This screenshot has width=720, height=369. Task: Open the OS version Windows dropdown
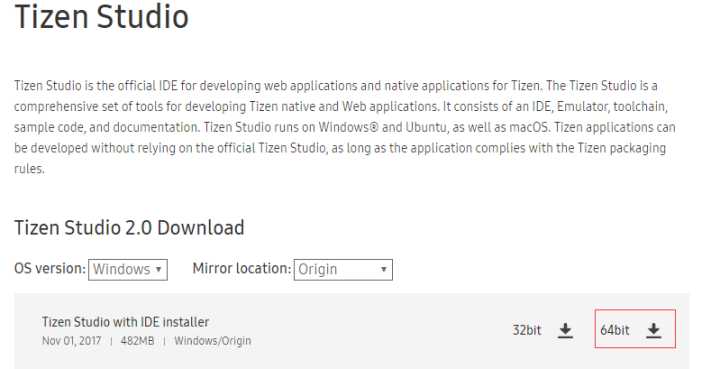pos(128,269)
